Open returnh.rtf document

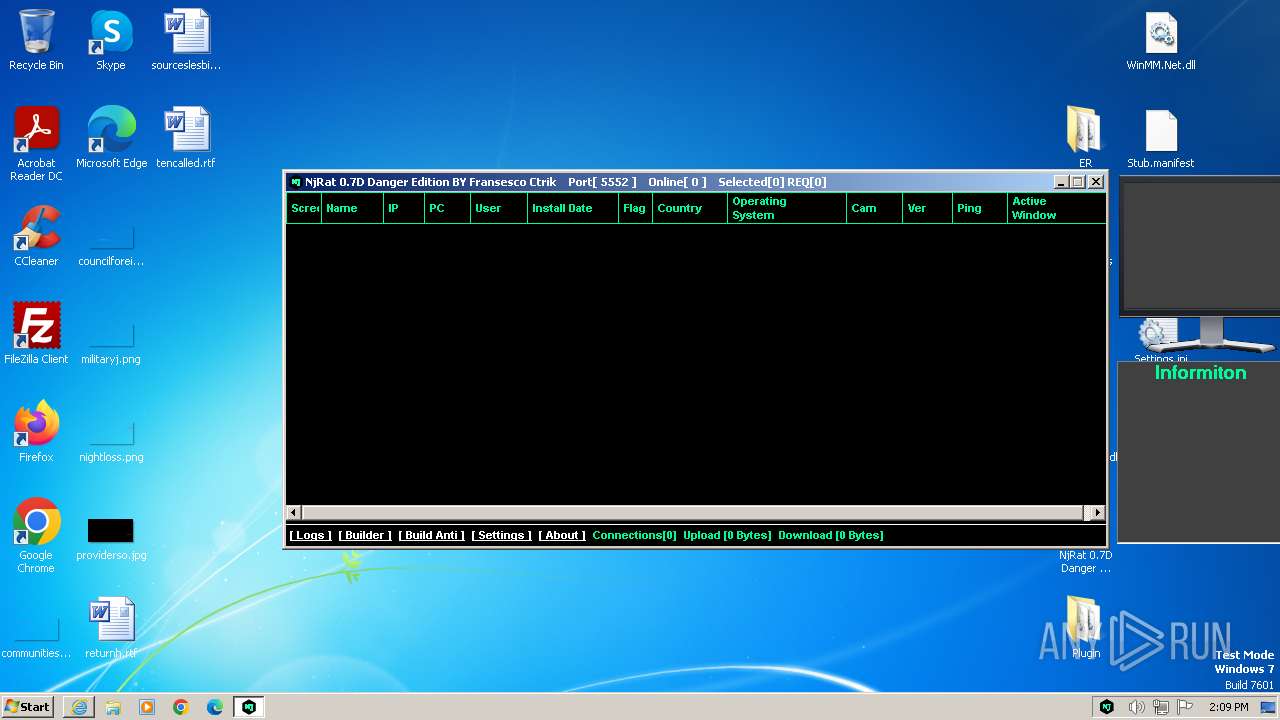(111, 628)
